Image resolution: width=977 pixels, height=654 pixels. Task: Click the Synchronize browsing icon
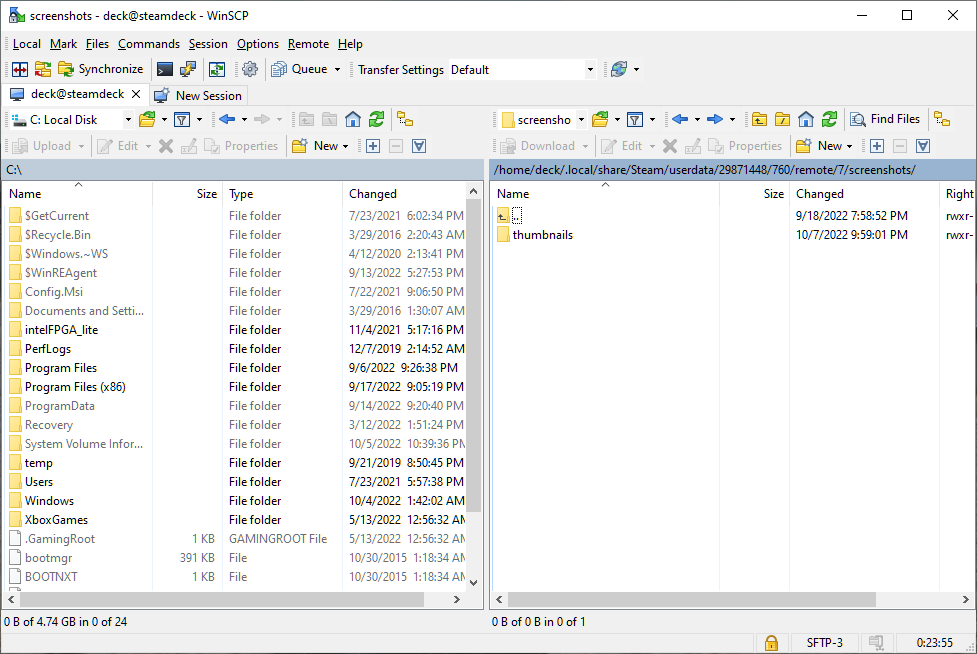point(217,69)
